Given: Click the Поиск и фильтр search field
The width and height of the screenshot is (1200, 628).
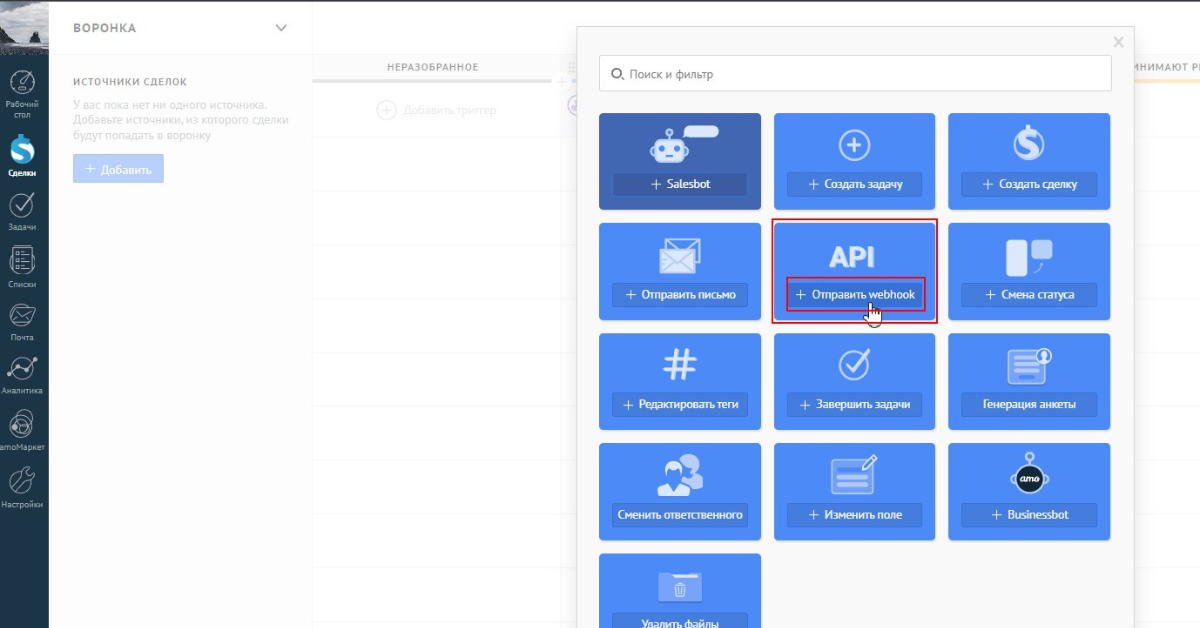Looking at the screenshot, I should click(x=855, y=72).
